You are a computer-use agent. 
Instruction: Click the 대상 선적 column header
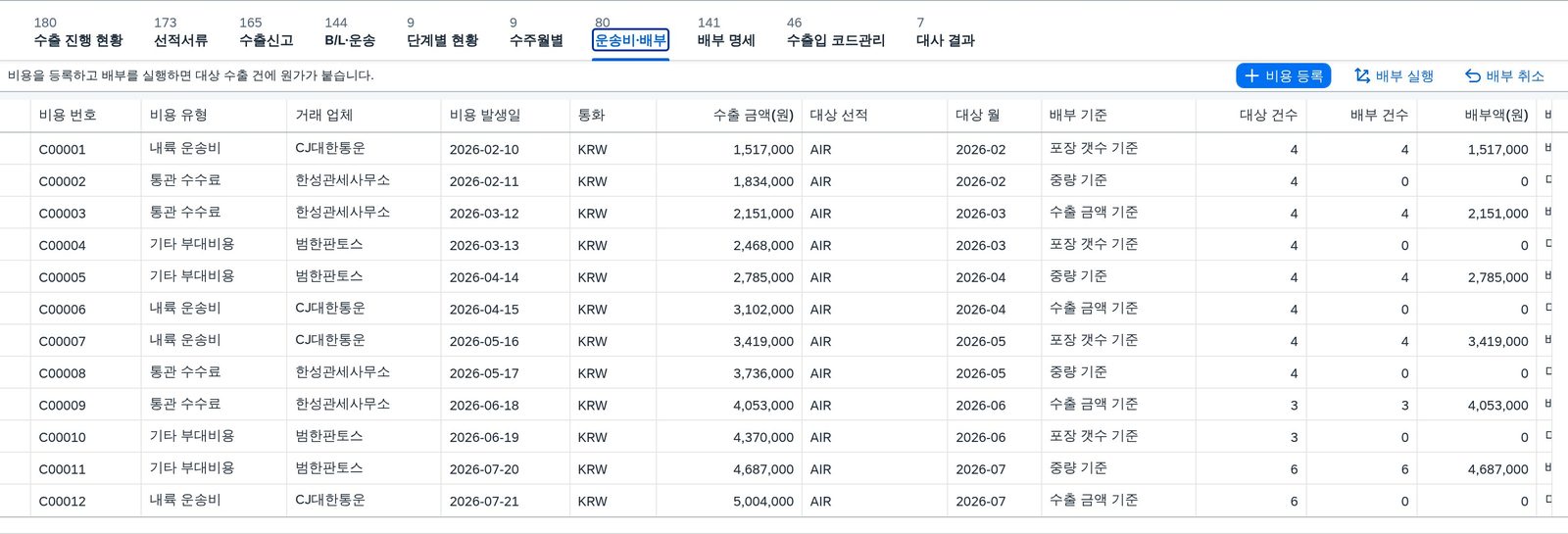874,115
